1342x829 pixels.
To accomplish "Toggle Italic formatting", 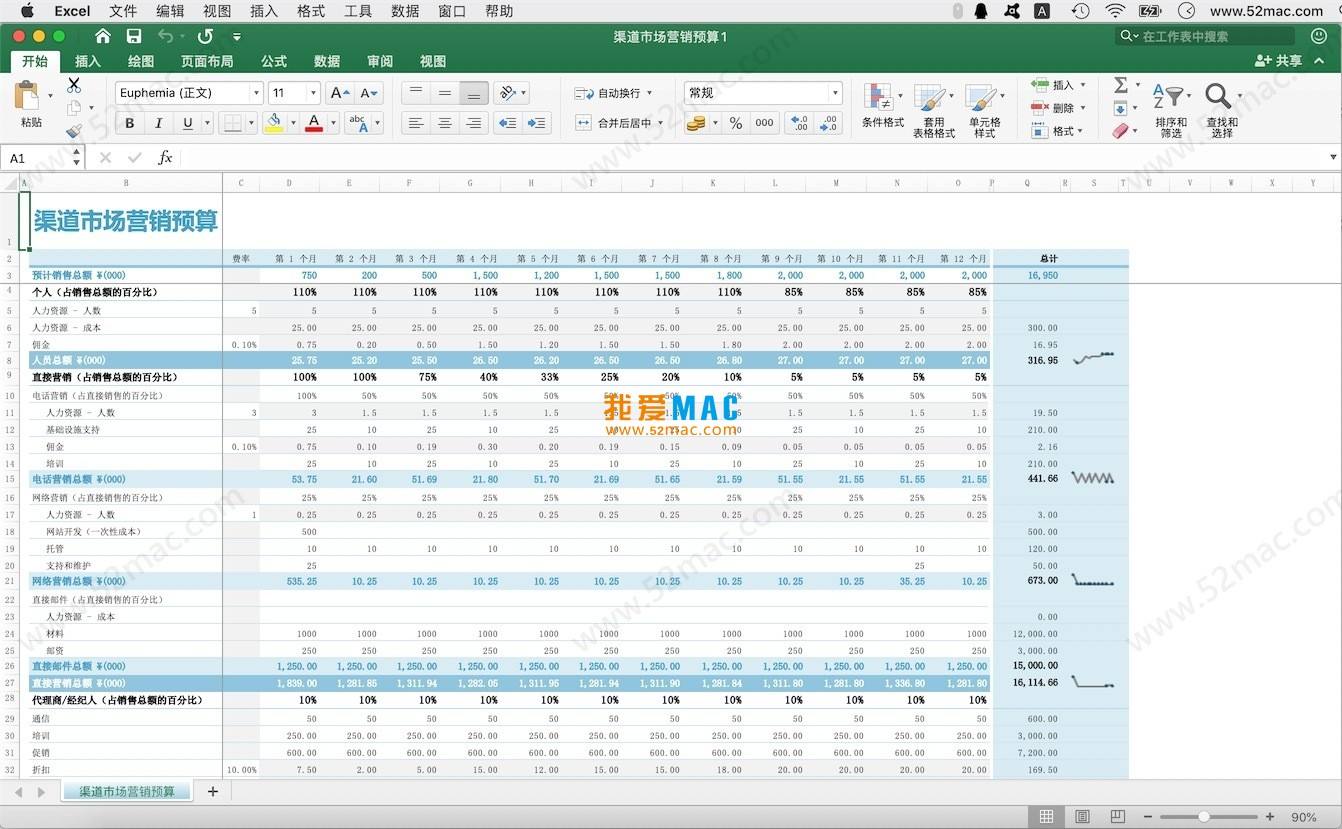I will point(158,123).
